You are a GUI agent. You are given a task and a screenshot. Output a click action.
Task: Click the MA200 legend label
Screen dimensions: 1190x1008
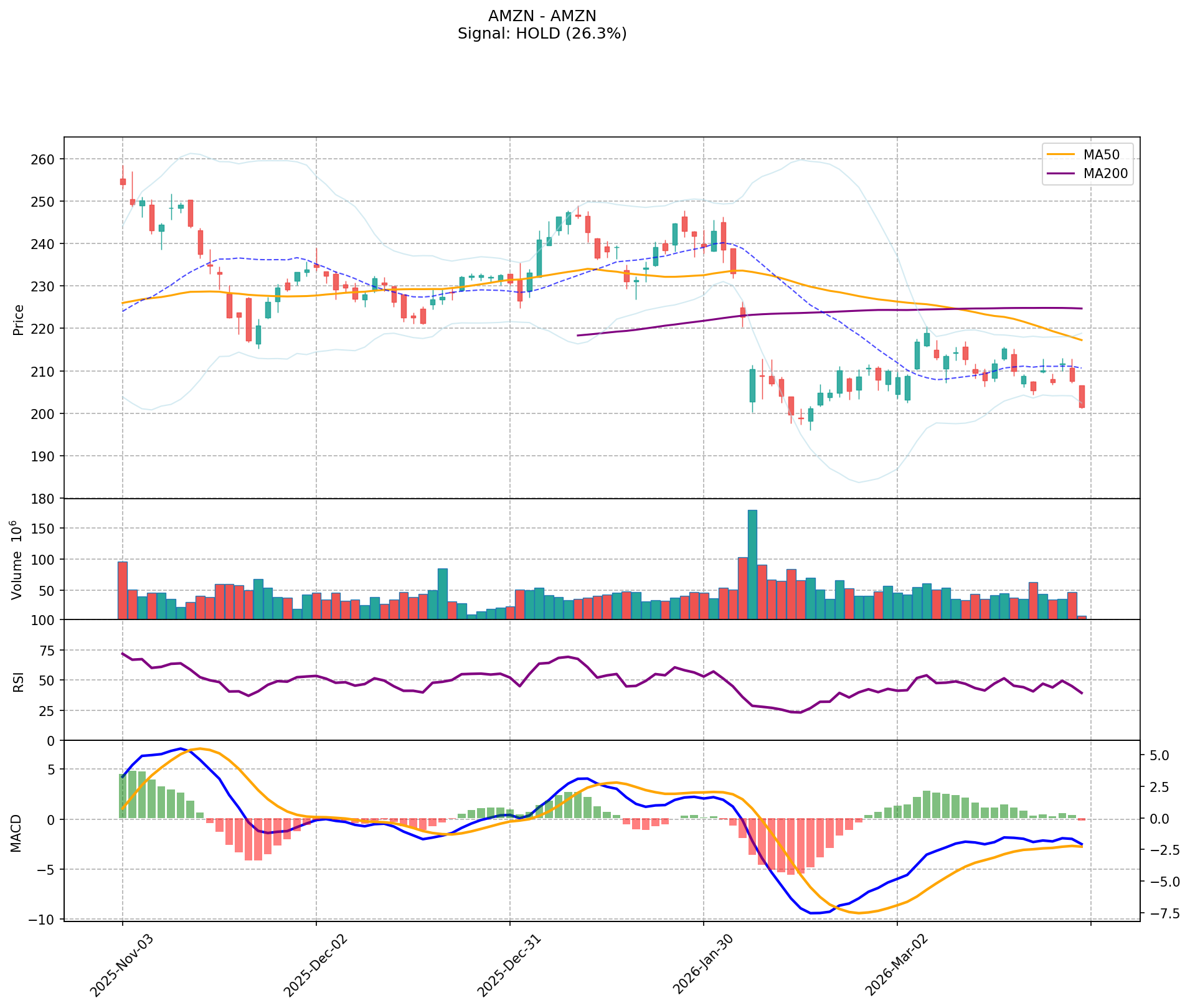[1105, 174]
